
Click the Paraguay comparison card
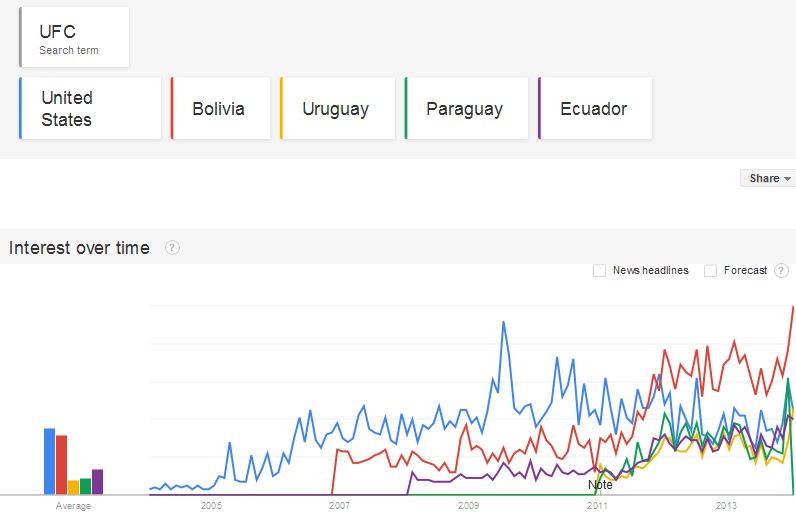point(465,108)
